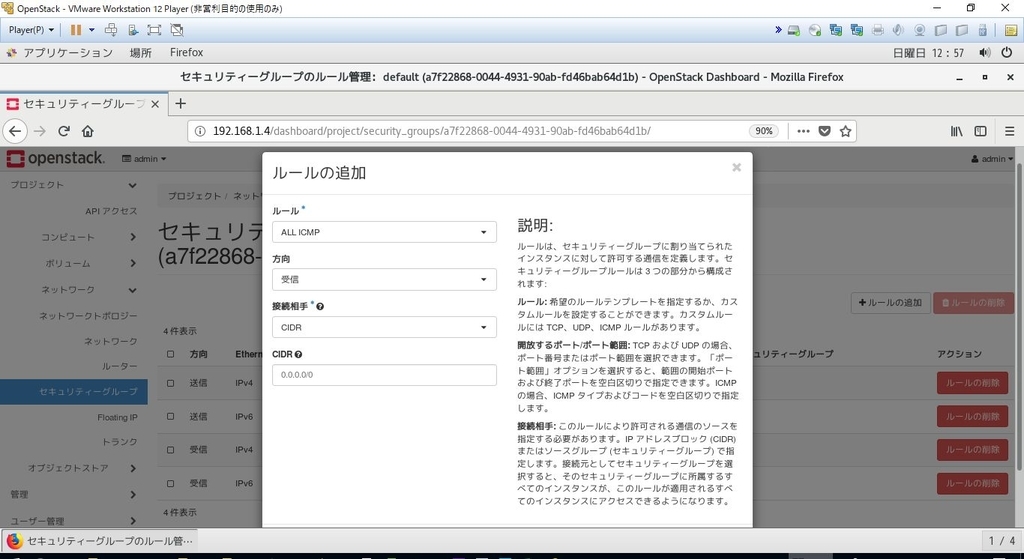
Task: Select Floating IP in sidebar
Action: click(x=118, y=417)
